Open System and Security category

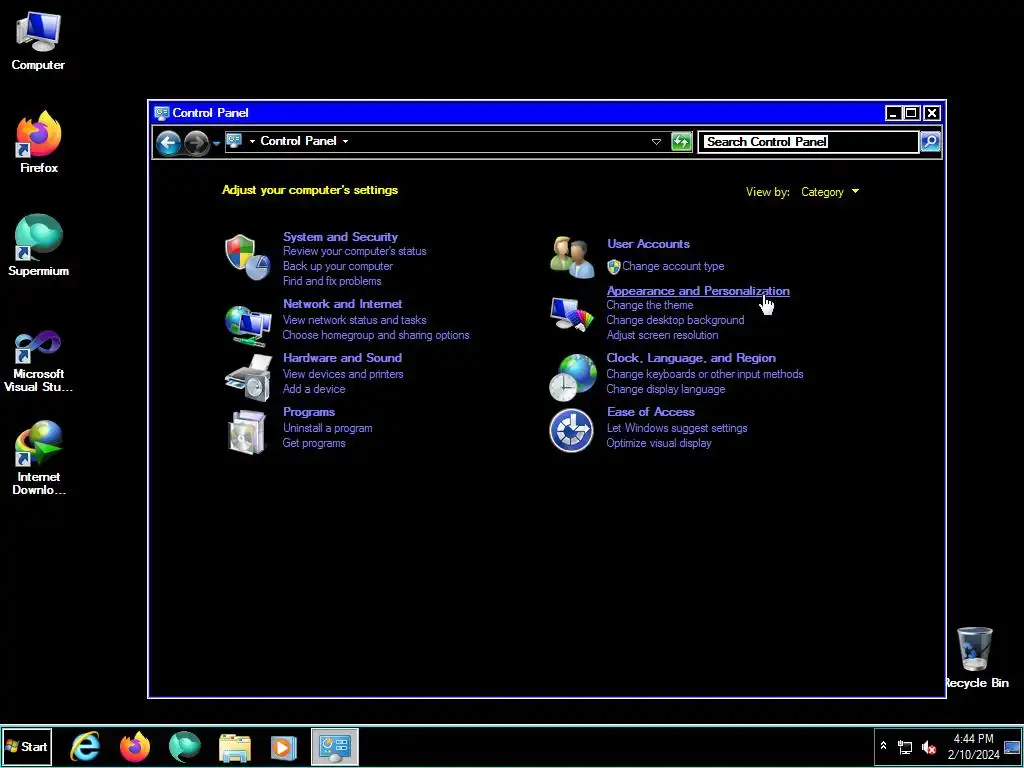[340, 236]
